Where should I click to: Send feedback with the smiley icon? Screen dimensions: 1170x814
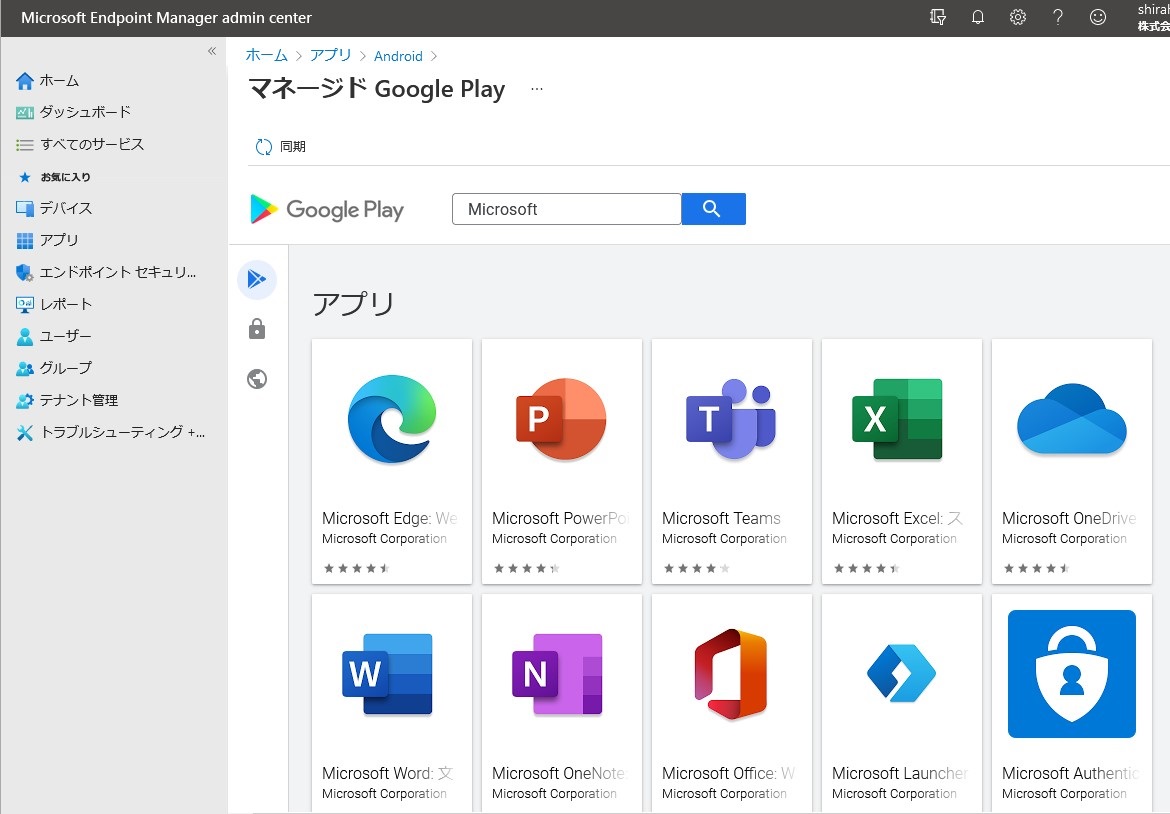click(x=1097, y=17)
